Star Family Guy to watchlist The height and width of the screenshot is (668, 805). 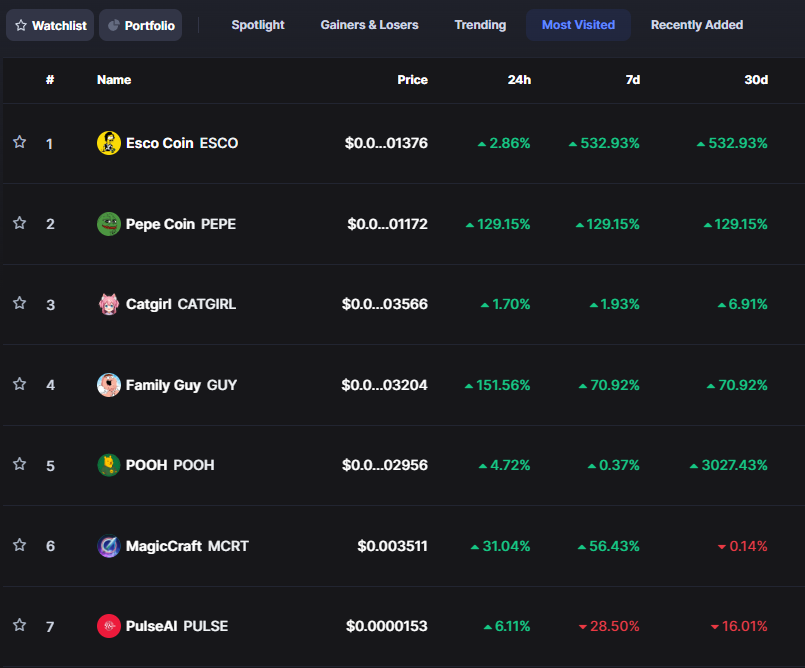click(20, 384)
